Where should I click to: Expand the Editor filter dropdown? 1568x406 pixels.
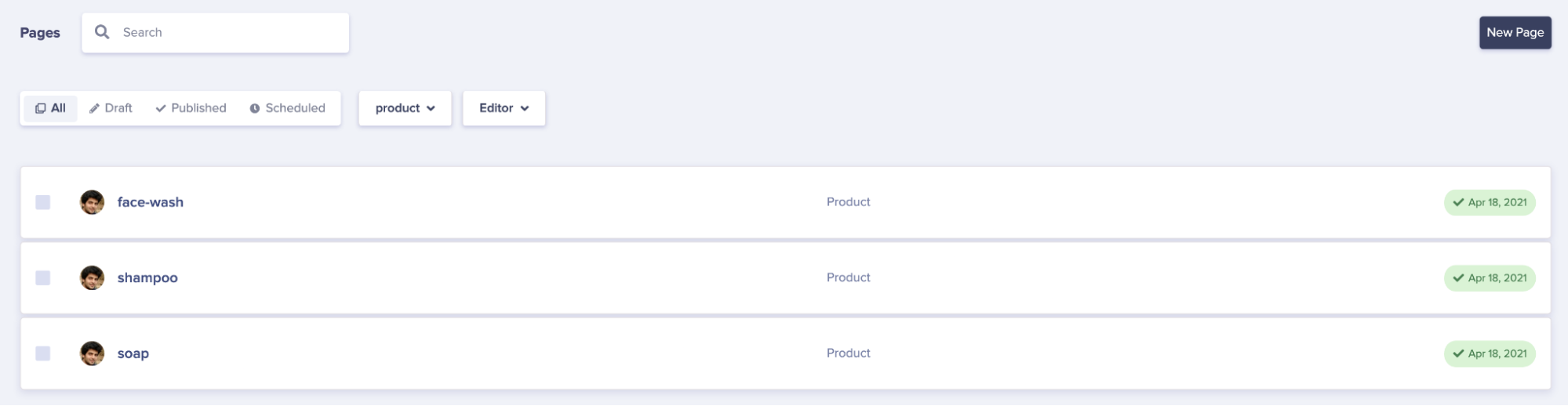(504, 108)
